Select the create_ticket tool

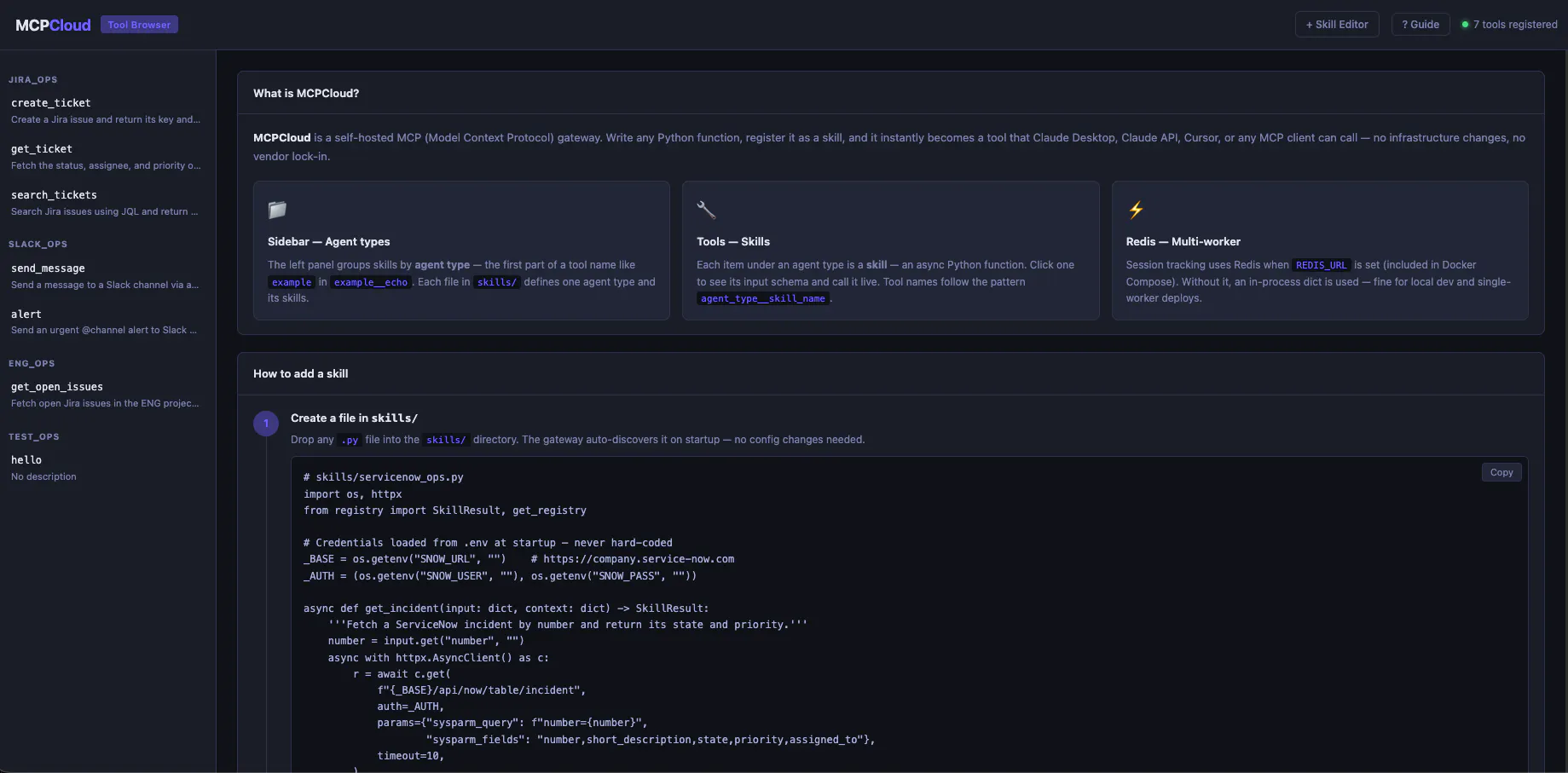point(107,111)
